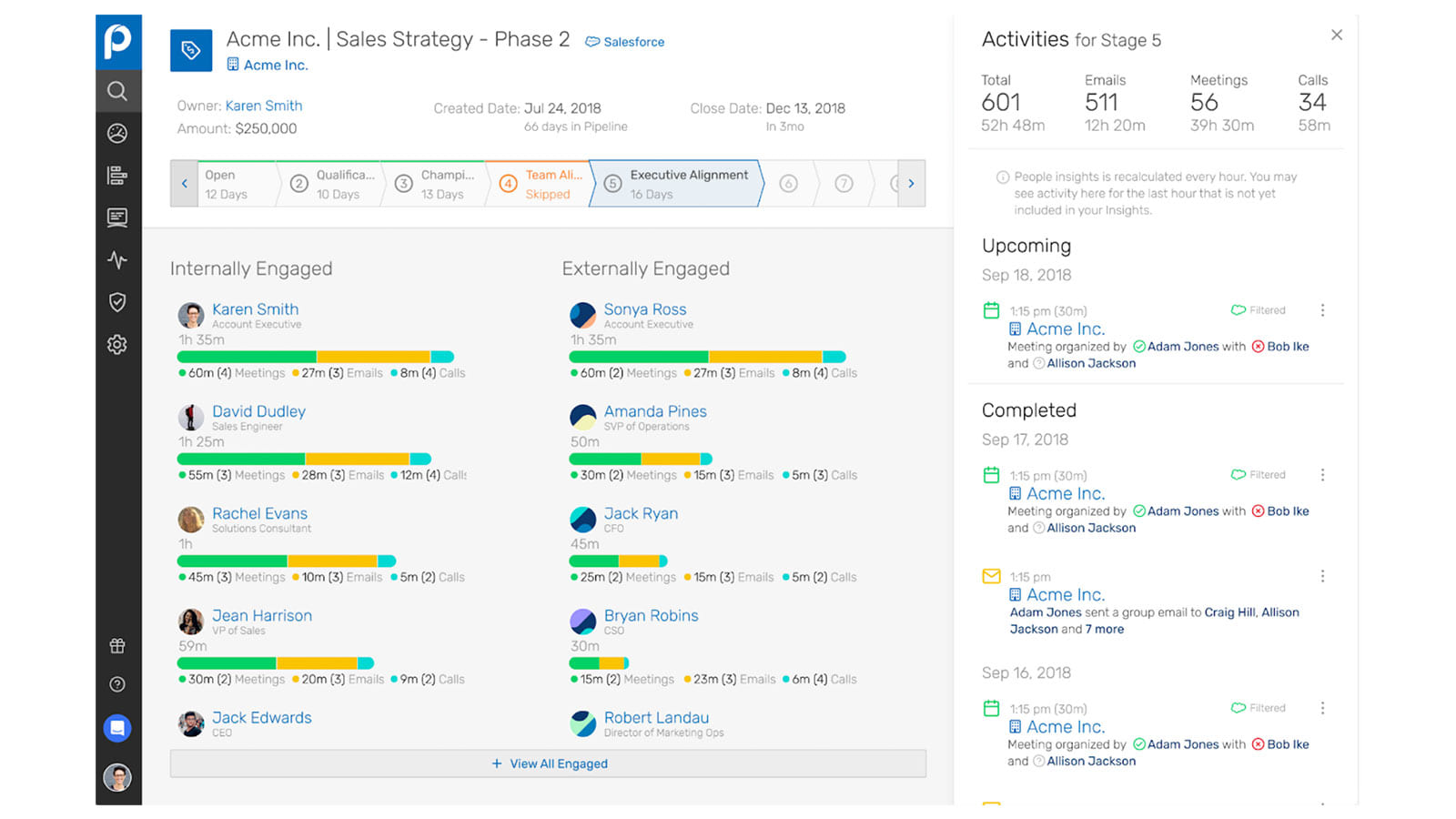Click Rachel Evans's avatar photo
1456x819 pixels.
tap(191, 520)
